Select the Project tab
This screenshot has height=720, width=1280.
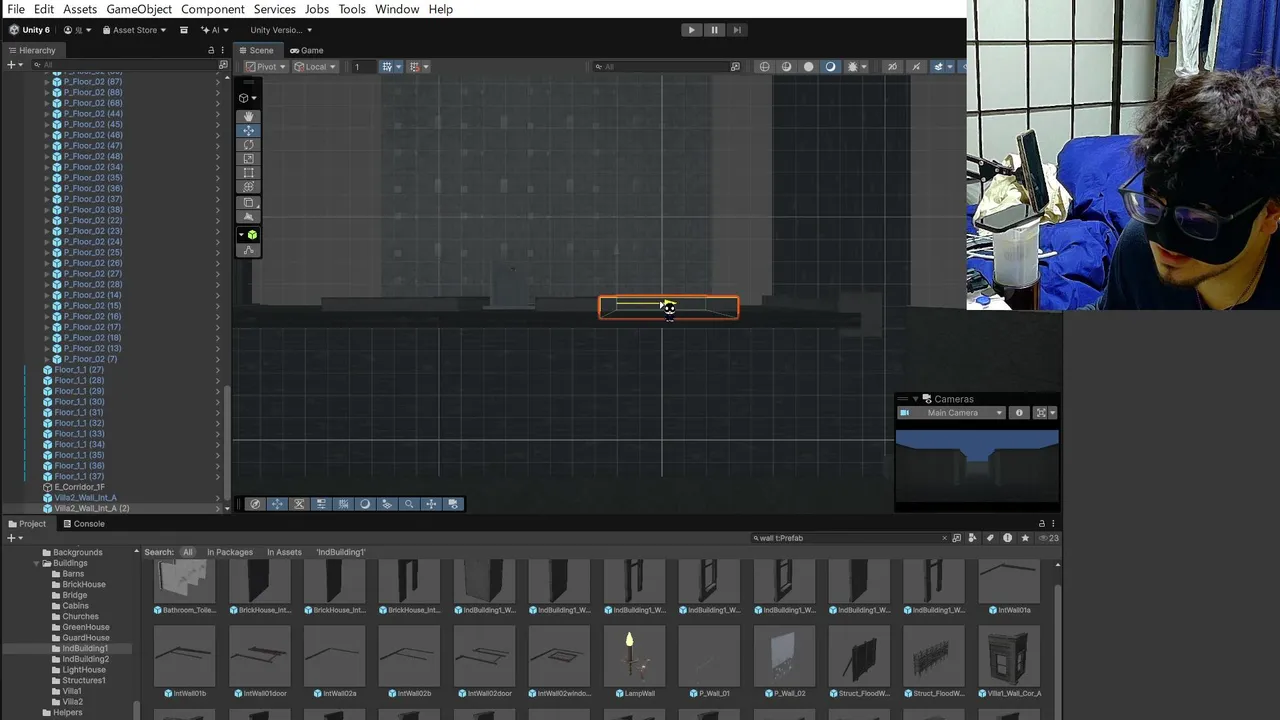click(x=26, y=524)
